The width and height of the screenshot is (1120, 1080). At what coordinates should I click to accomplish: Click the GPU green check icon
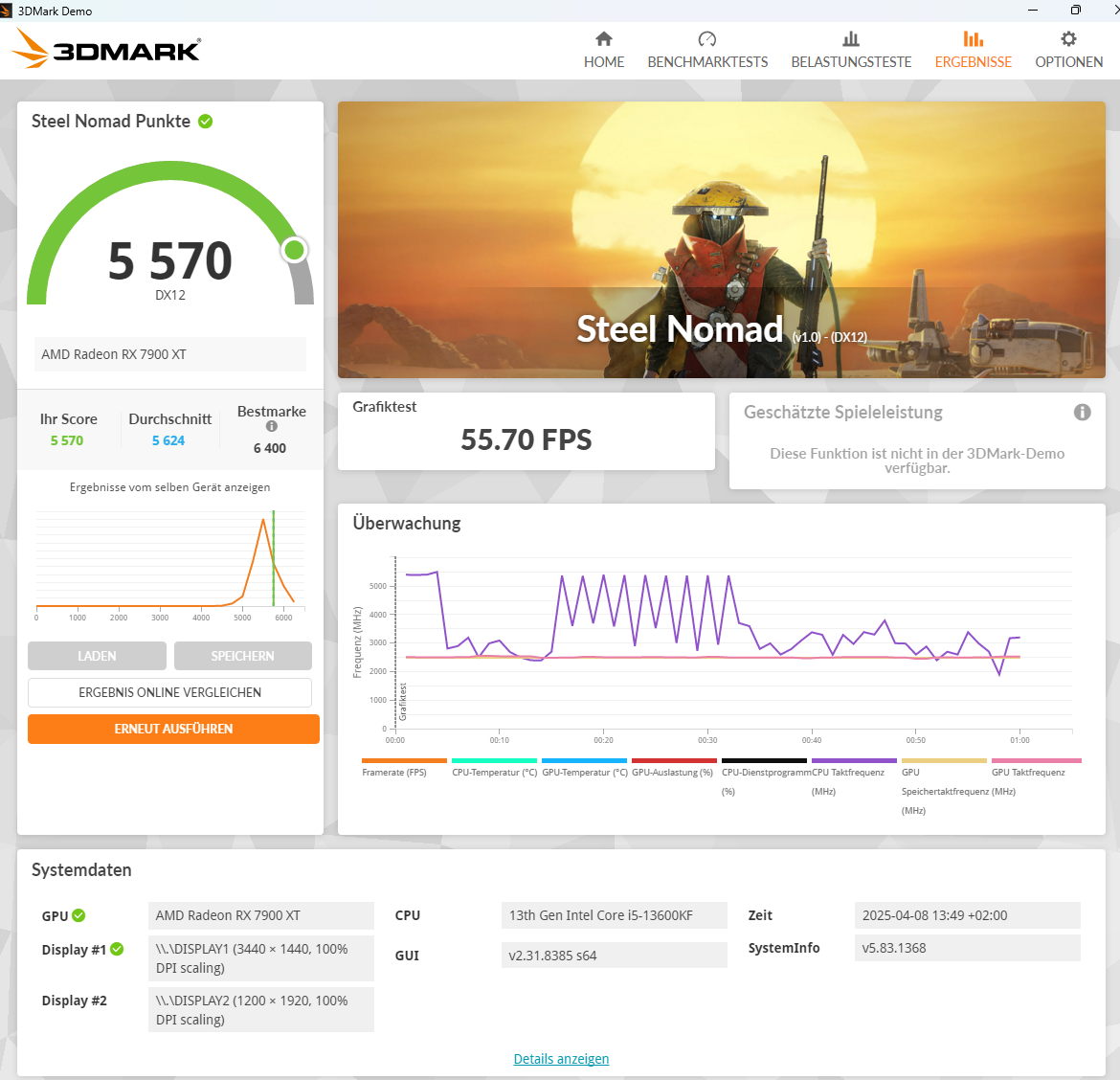[x=78, y=915]
